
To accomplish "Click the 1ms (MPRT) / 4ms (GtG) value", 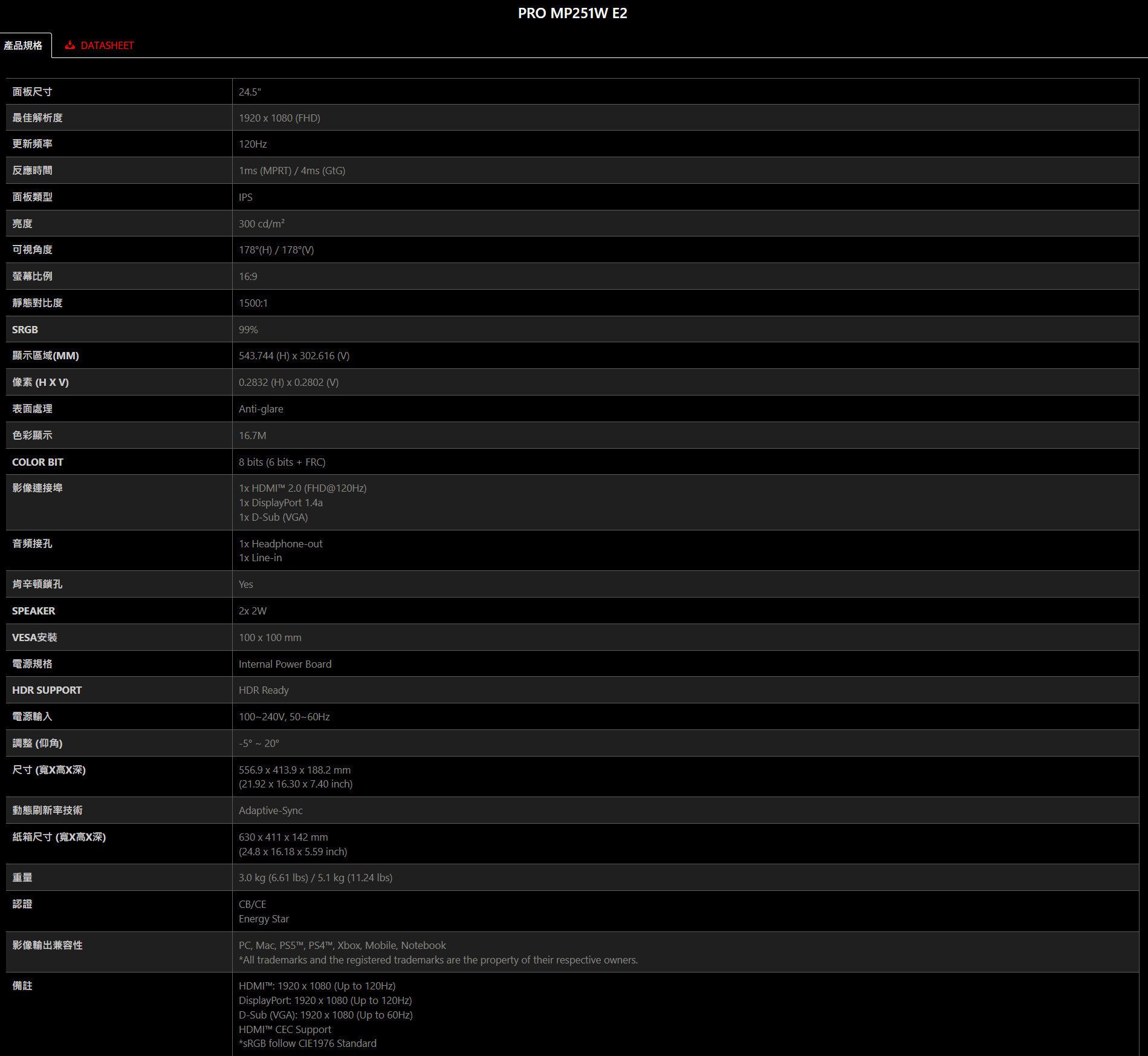I will [x=292, y=171].
